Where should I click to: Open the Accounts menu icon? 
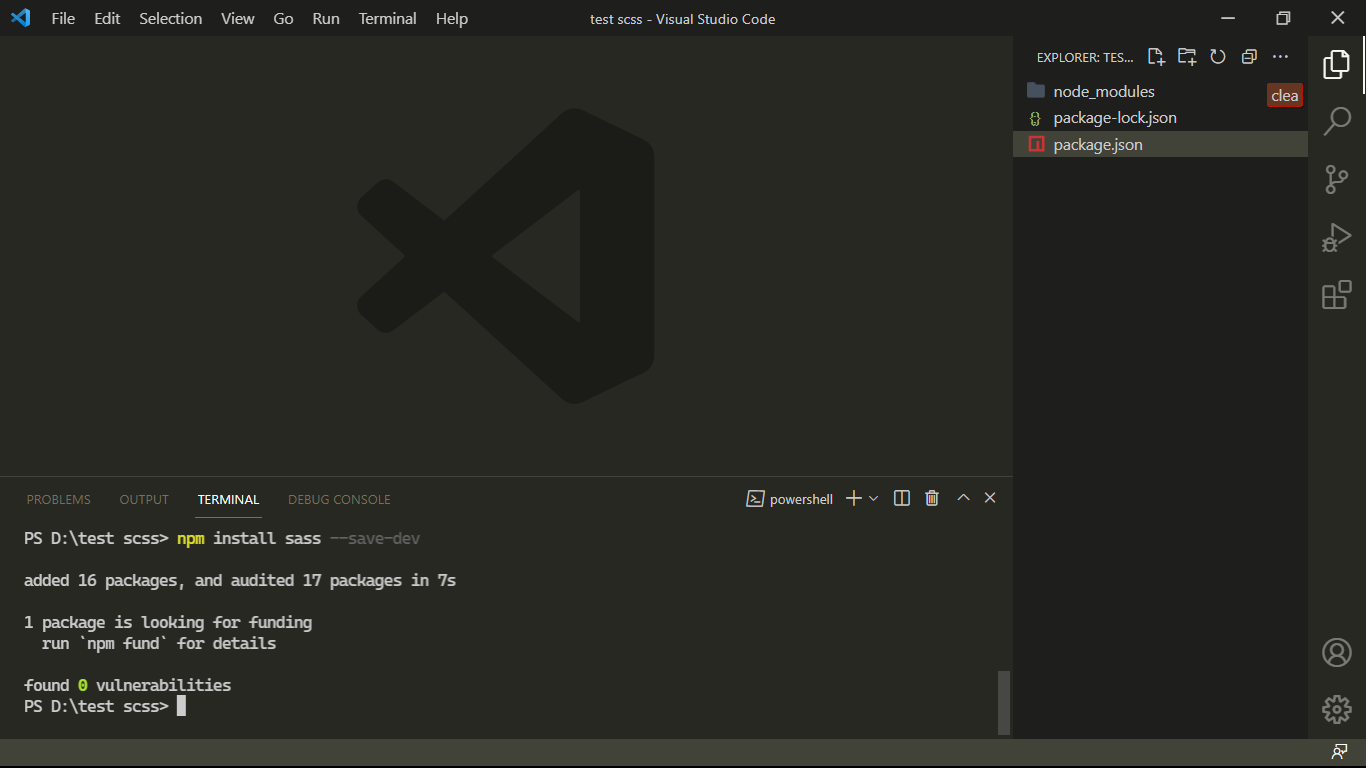coord(1337,652)
